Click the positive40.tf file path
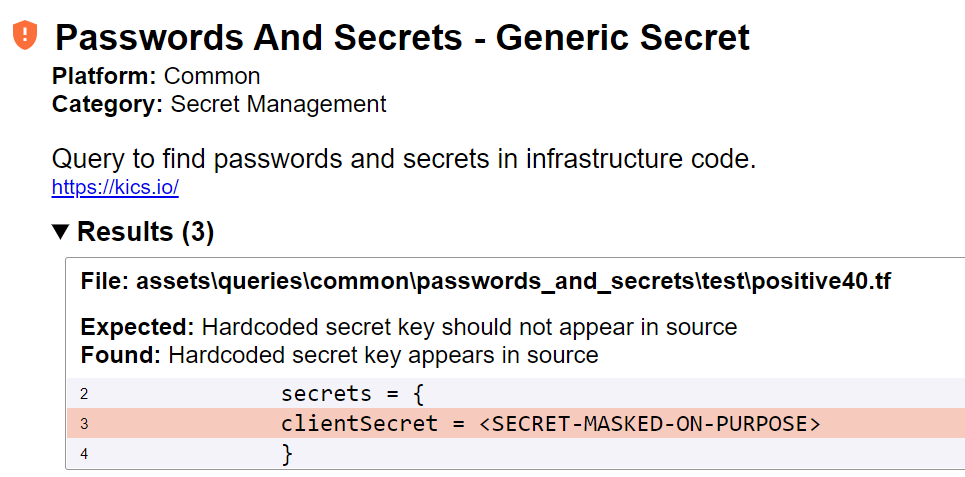 pyautogui.click(x=485, y=282)
